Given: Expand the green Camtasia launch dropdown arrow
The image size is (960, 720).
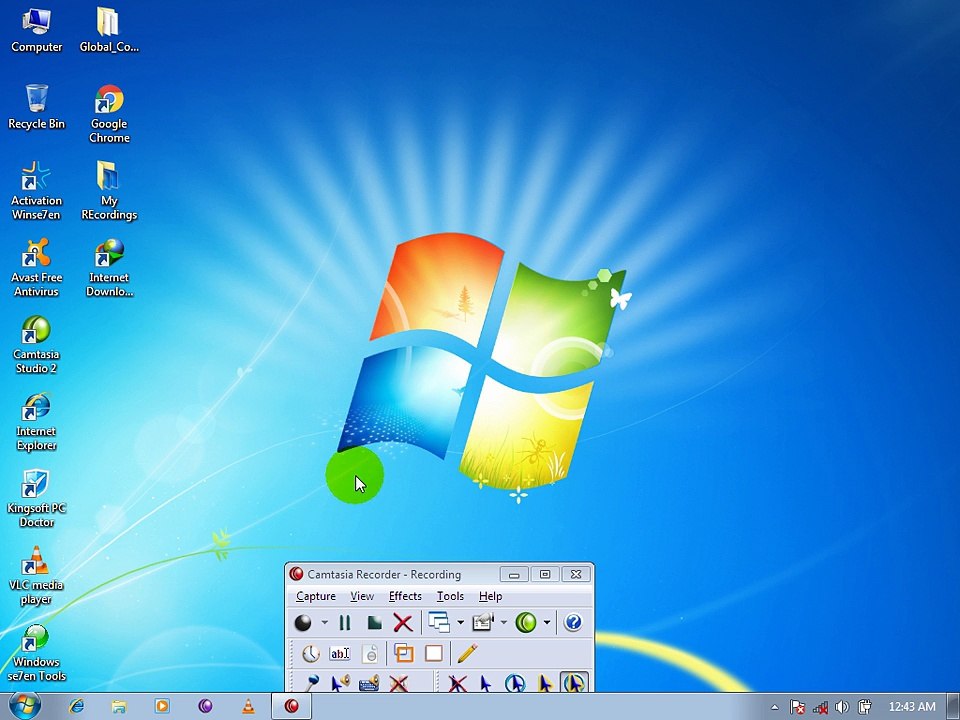Looking at the screenshot, I should click(x=547, y=623).
